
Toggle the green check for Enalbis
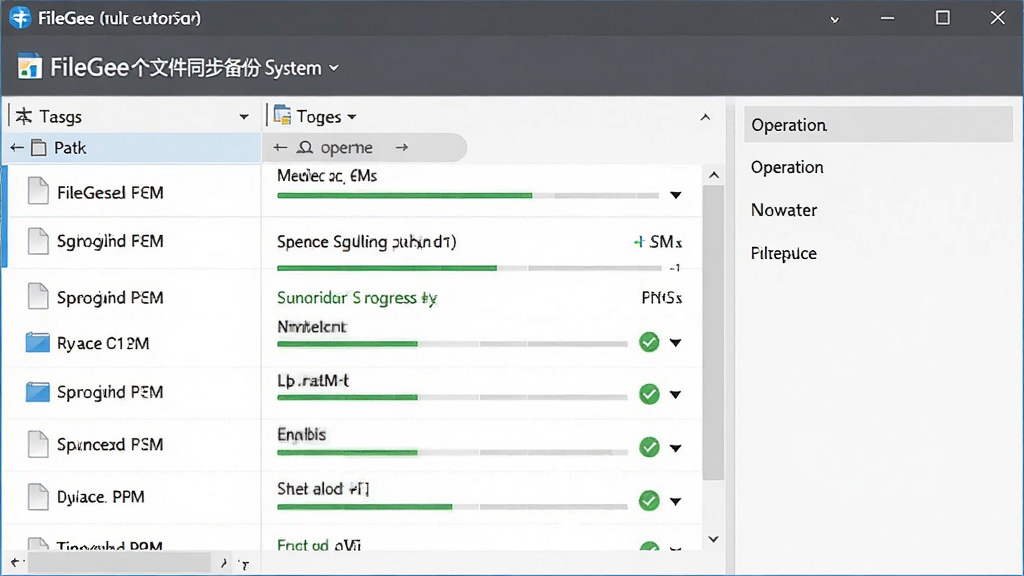pyautogui.click(x=649, y=447)
